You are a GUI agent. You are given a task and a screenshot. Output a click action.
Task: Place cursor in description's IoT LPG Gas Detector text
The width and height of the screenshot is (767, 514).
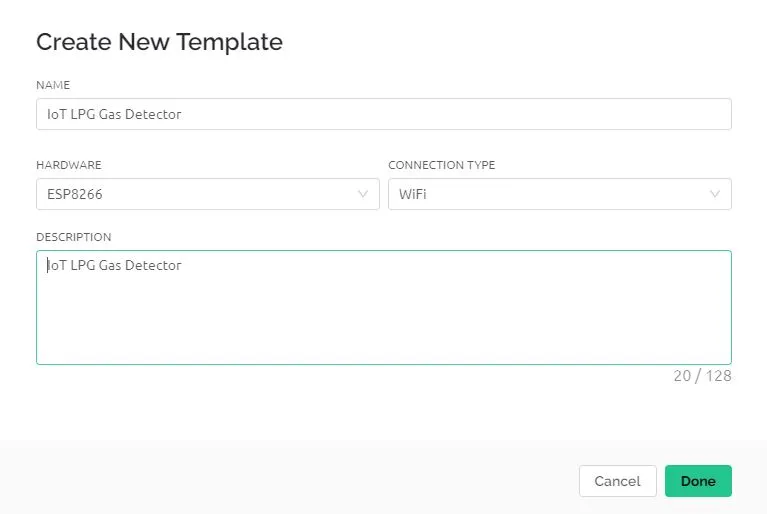coord(114,265)
